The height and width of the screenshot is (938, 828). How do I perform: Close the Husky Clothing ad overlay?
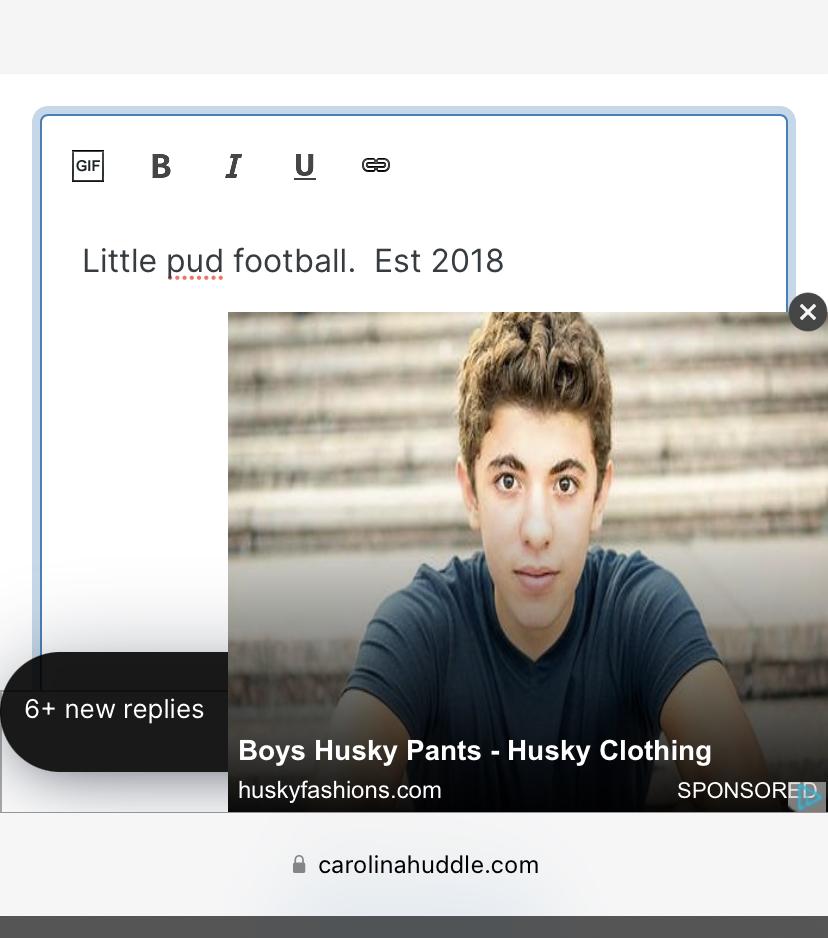(807, 312)
